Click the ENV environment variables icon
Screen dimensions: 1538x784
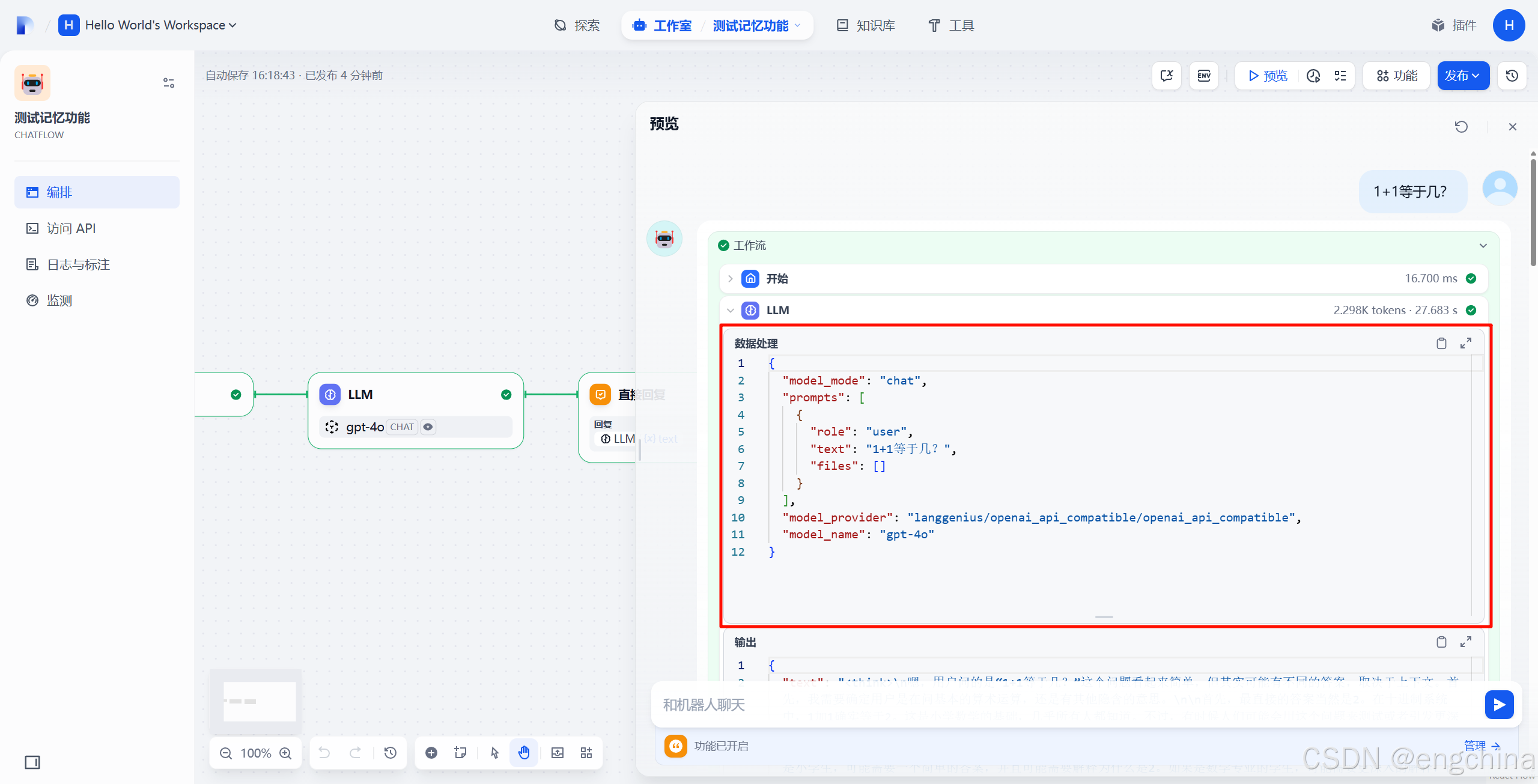(x=1203, y=76)
